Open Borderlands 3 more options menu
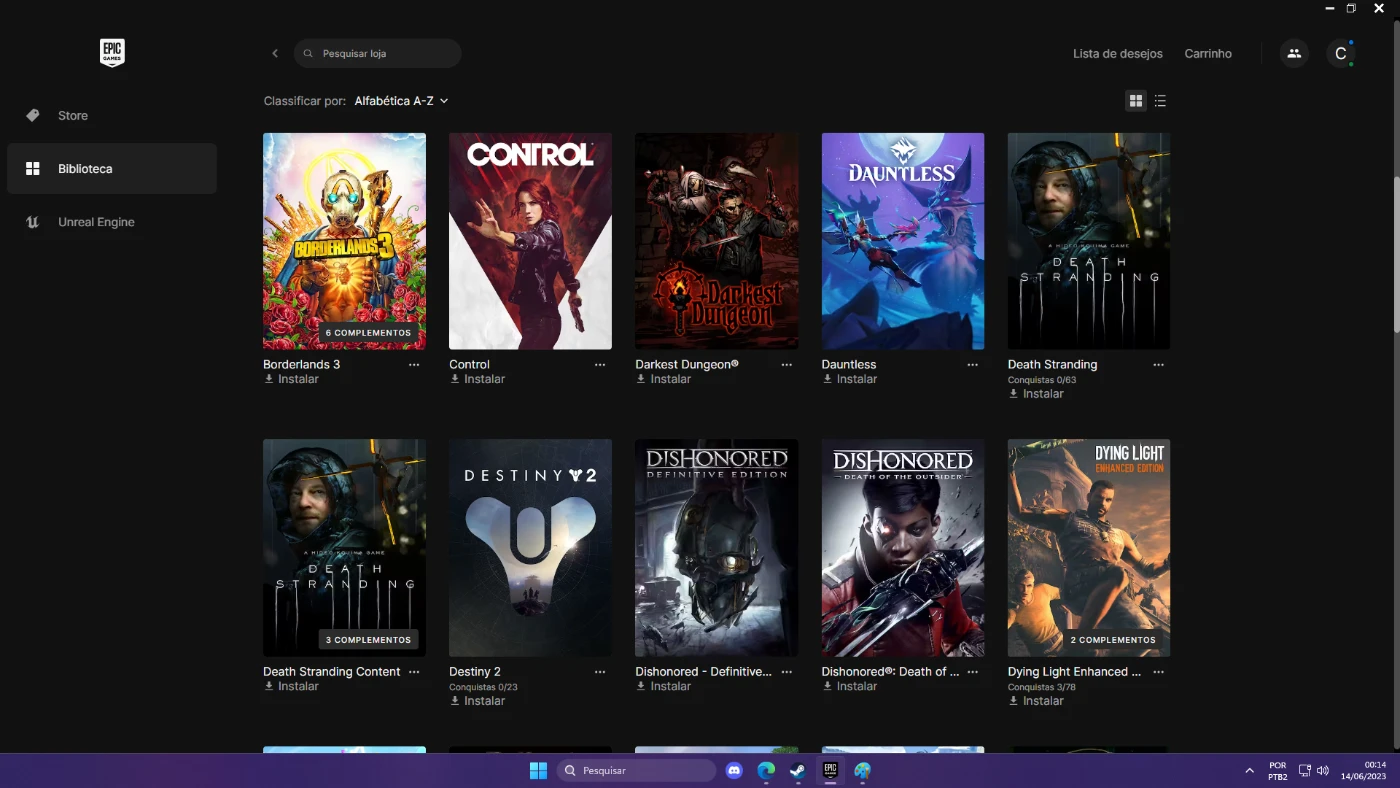This screenshot has height=788, width=1400. point(414,365)
